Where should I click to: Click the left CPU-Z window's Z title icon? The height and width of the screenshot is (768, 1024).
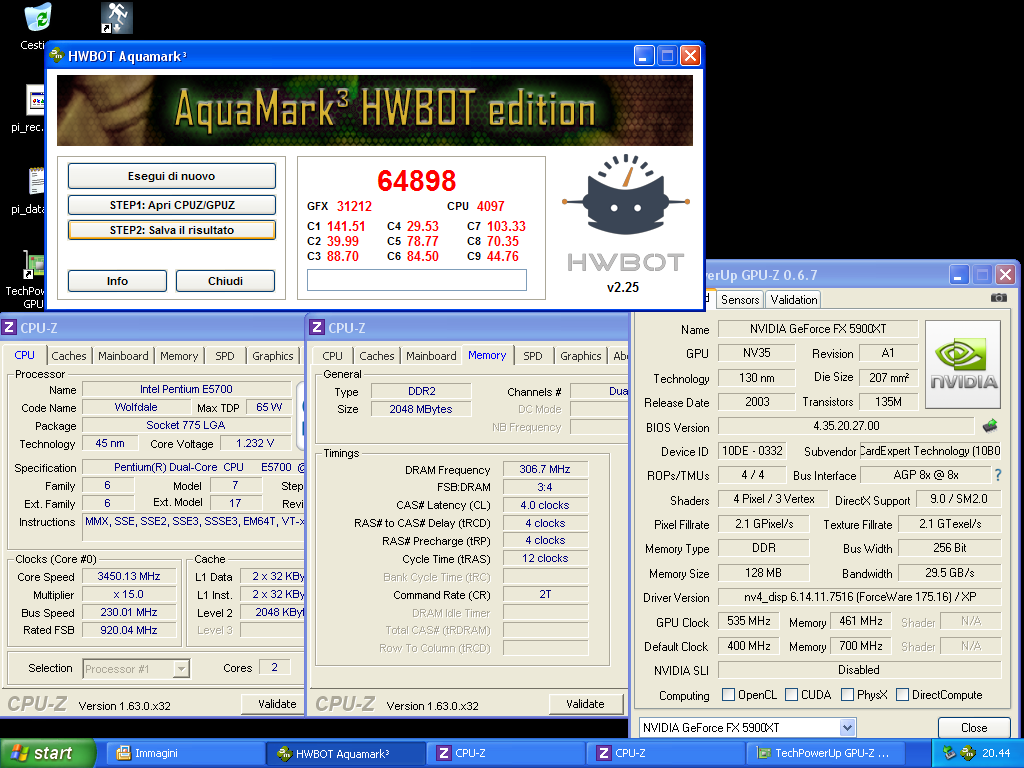(8, 327)
